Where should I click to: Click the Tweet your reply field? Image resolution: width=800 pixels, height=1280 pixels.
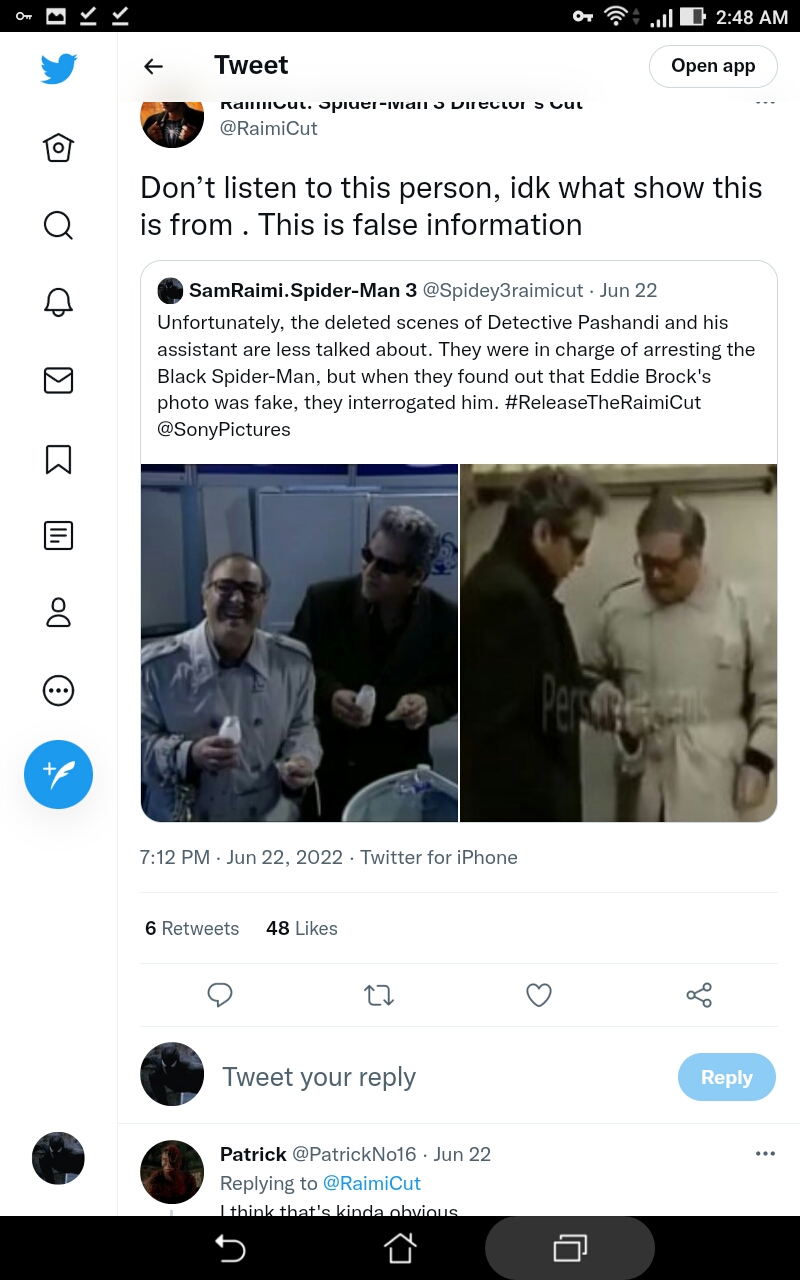coord(440,1077)
